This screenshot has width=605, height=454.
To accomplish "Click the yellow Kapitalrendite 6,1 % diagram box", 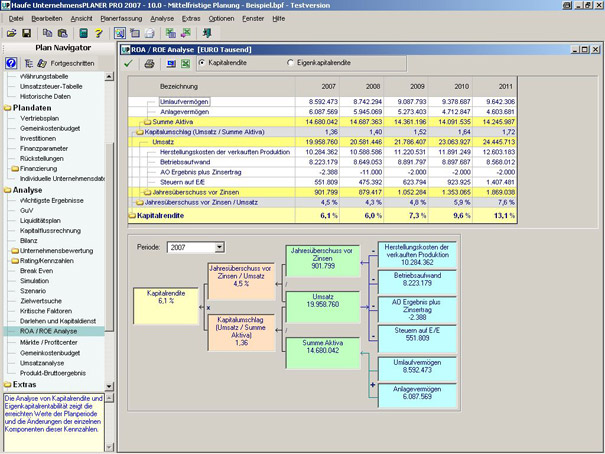I will [166, 306].
